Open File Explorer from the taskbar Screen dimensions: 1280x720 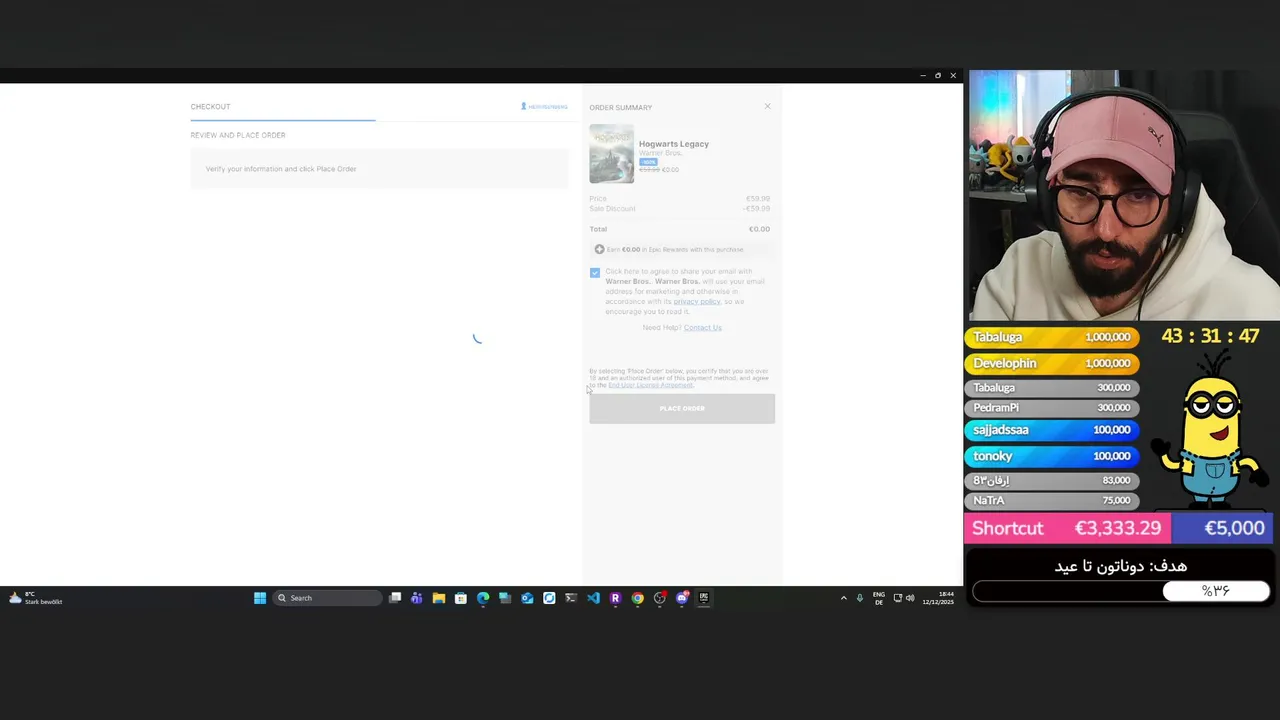[439, 598]
